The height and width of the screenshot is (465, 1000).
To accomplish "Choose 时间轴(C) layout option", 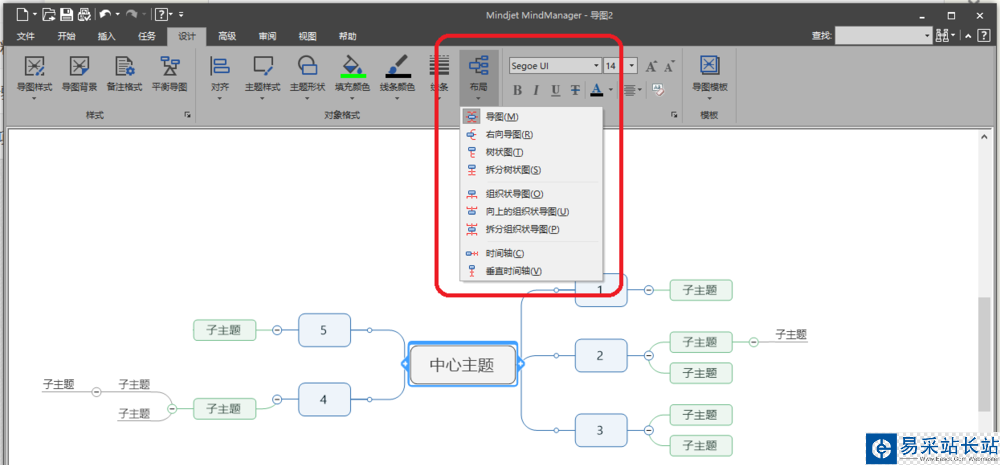I will (531, 253).
